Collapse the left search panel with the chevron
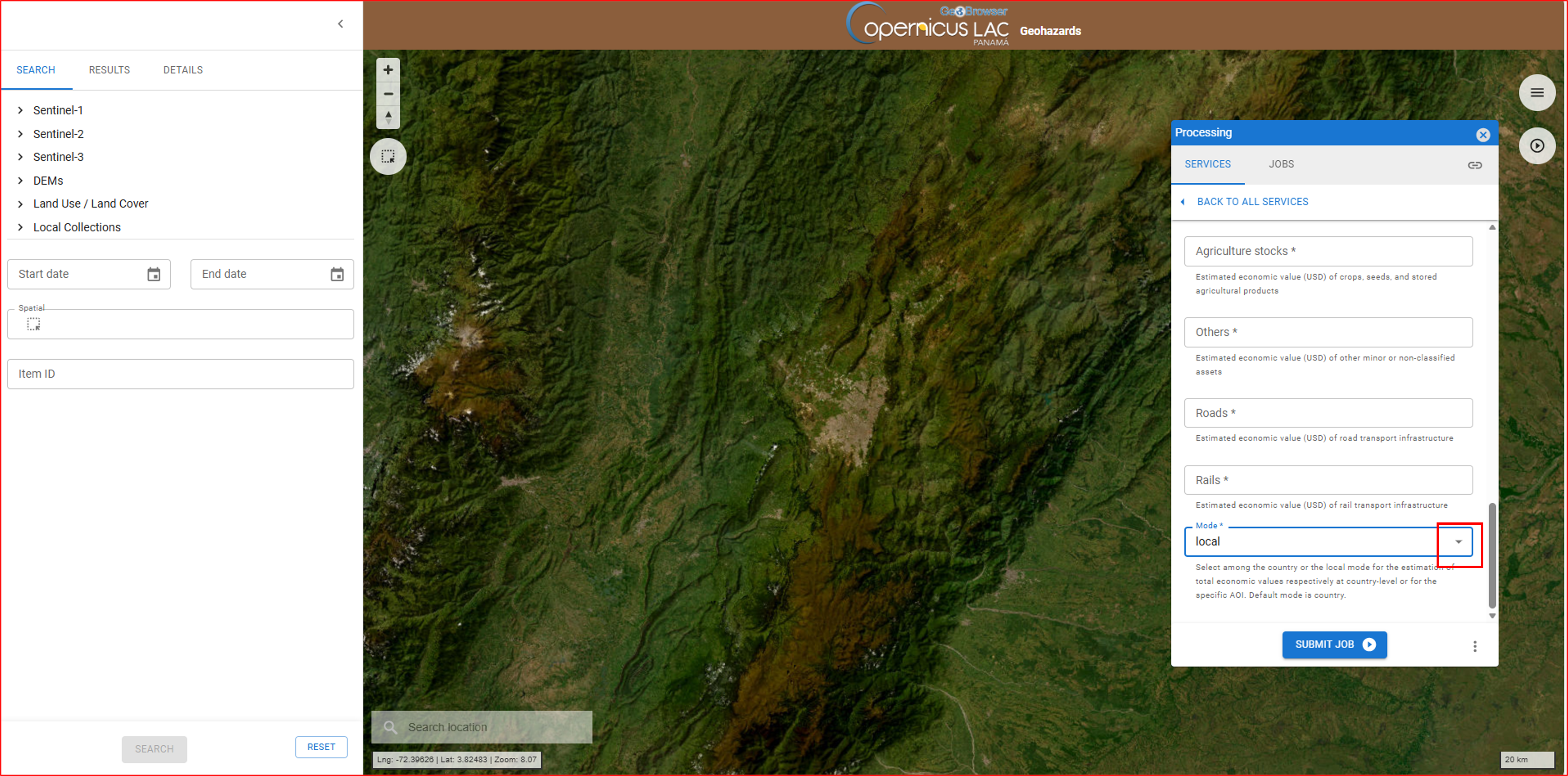 coord(340,24)
